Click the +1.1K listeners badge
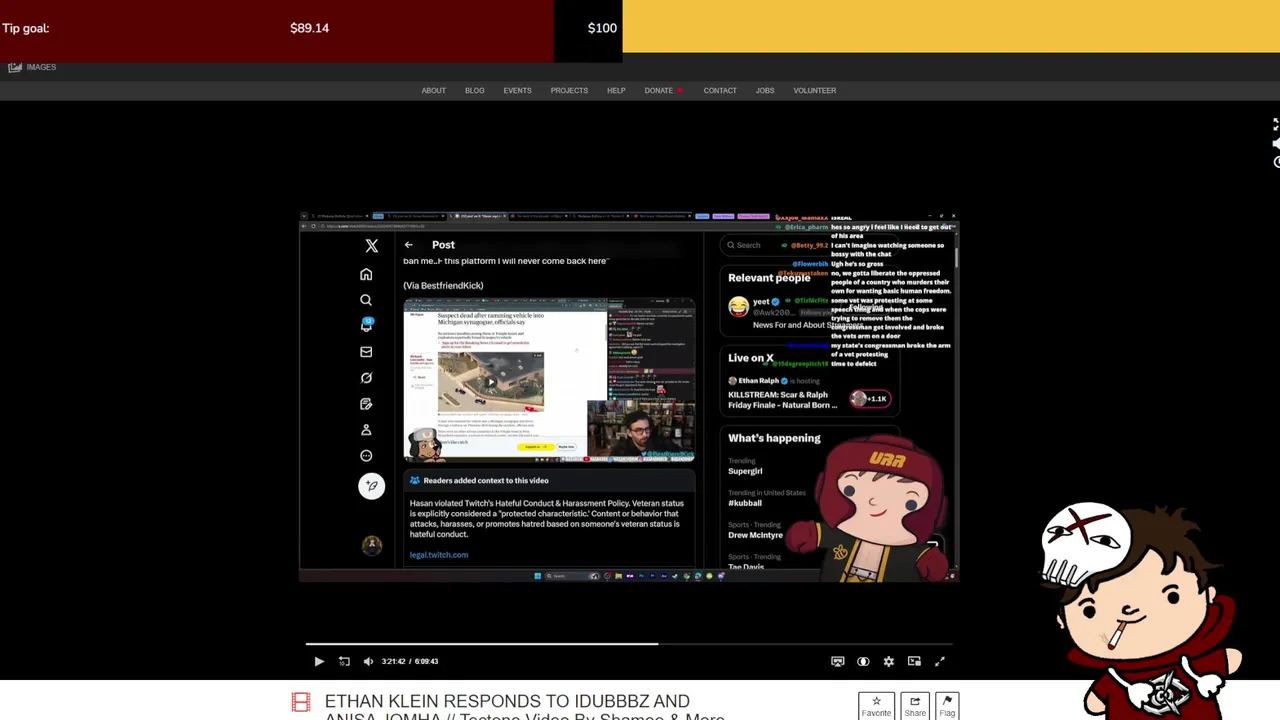The width and height of the screenshot is (1280, 720). pyautogui.click(x=870, y=399)
